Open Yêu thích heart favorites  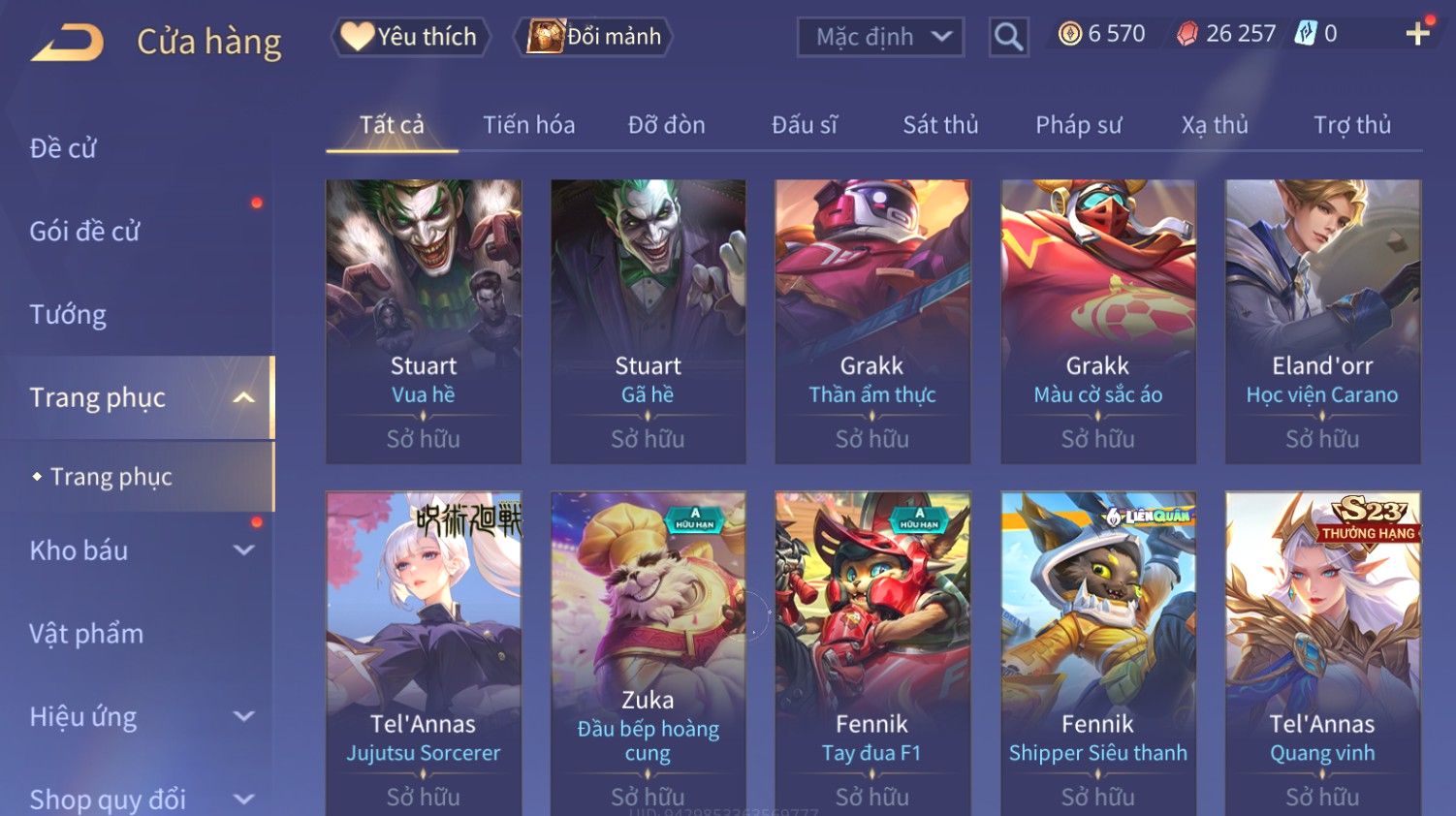point(410,37)
